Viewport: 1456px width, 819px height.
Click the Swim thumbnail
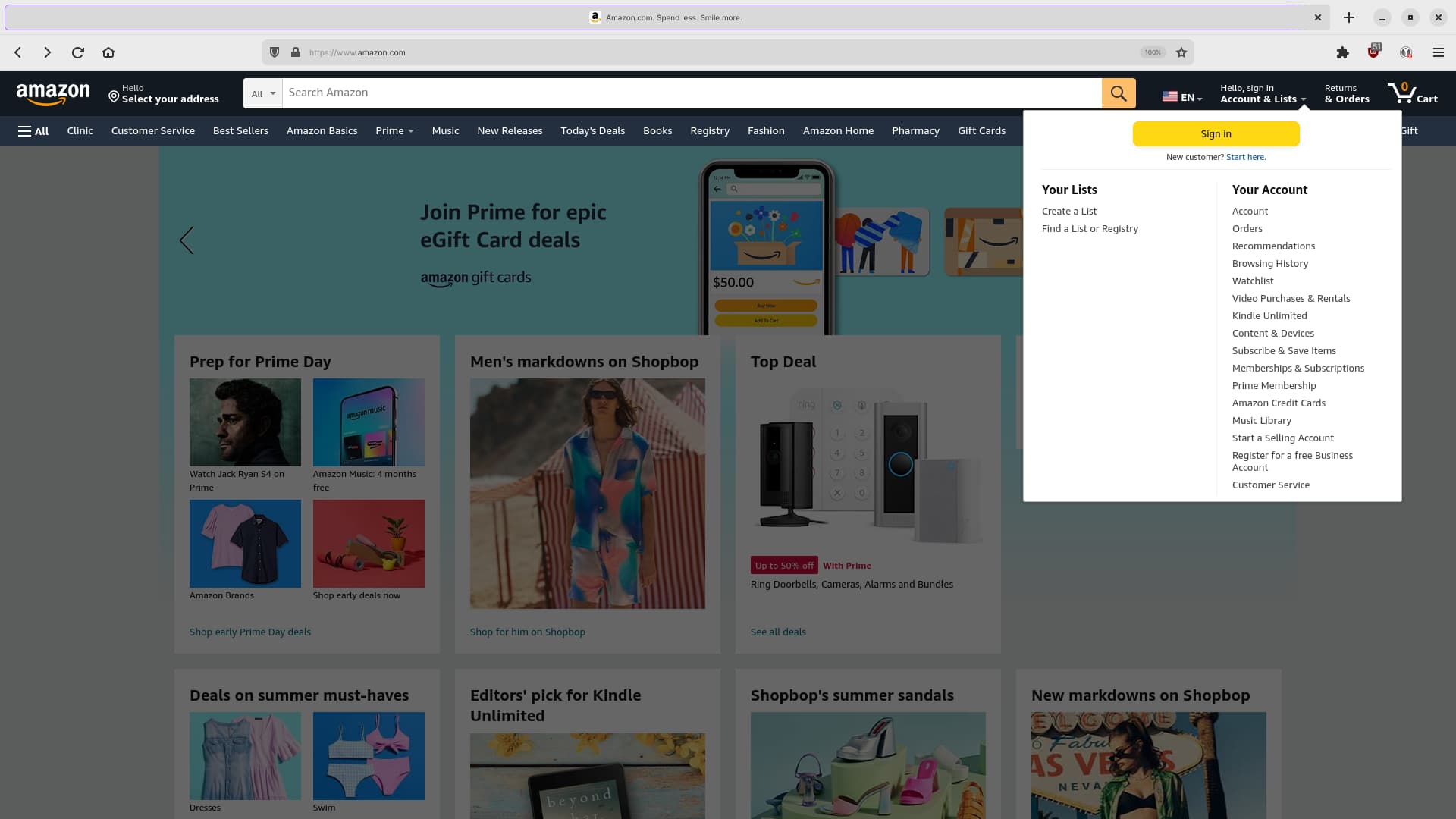[x=369, y=756]
